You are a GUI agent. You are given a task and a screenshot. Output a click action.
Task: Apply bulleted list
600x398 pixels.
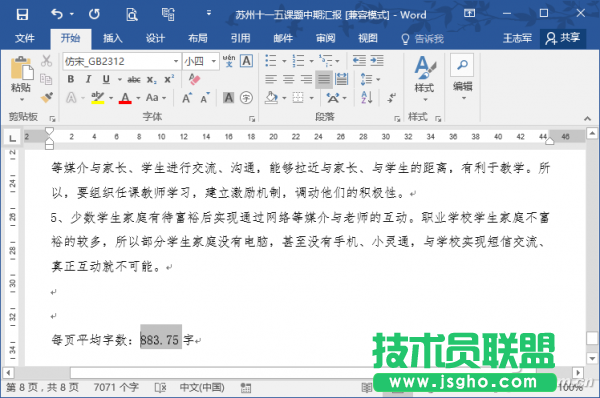click(271, 60)
